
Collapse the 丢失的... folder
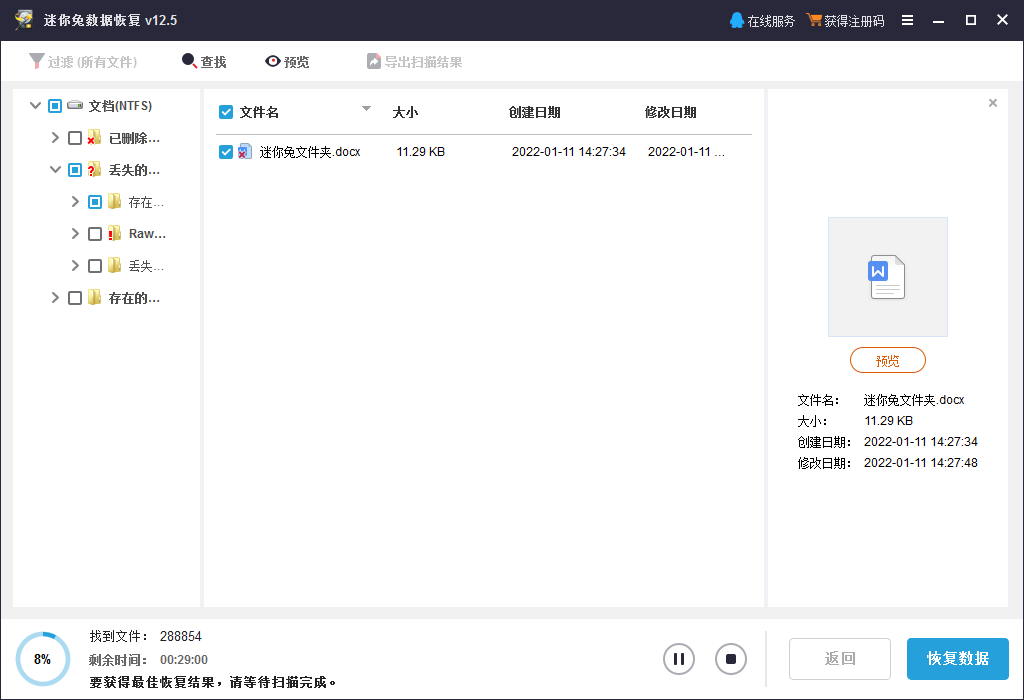(x=56, y=169)
